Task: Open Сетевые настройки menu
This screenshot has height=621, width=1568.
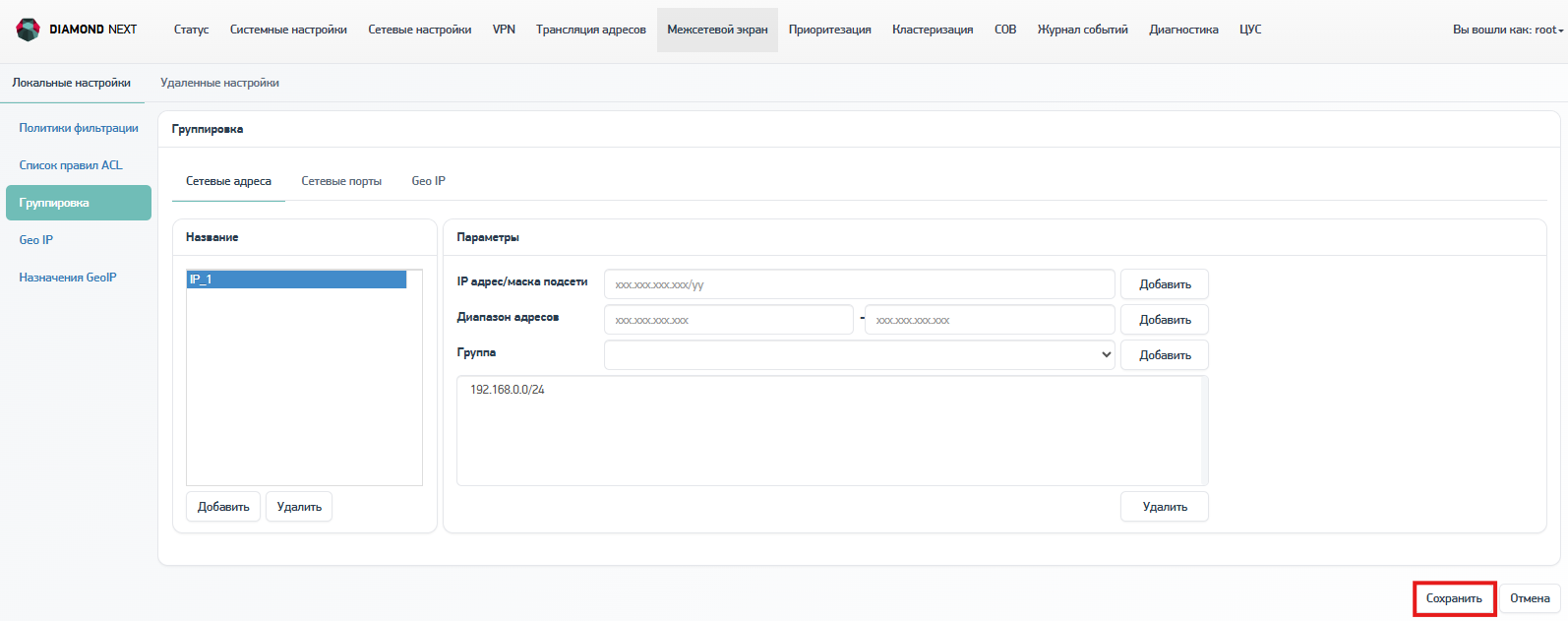Action: pyautogui.click(x=420, y=30)
